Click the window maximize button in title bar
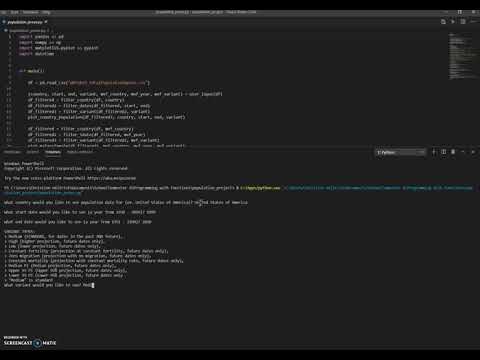 click(460, 12)
